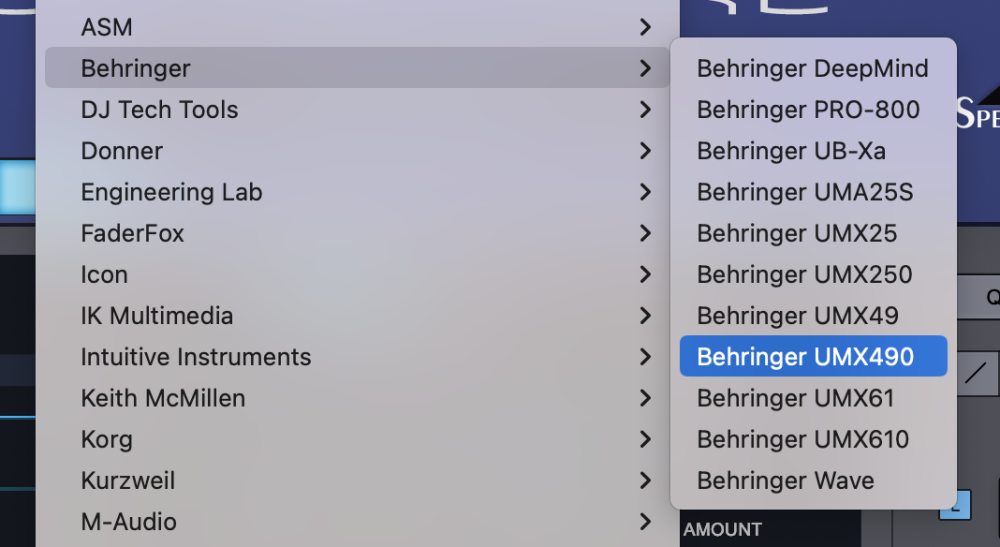1000x547 pixels.
Task: Select Behringer UMX610 item
Action: [x=803, y=440]
